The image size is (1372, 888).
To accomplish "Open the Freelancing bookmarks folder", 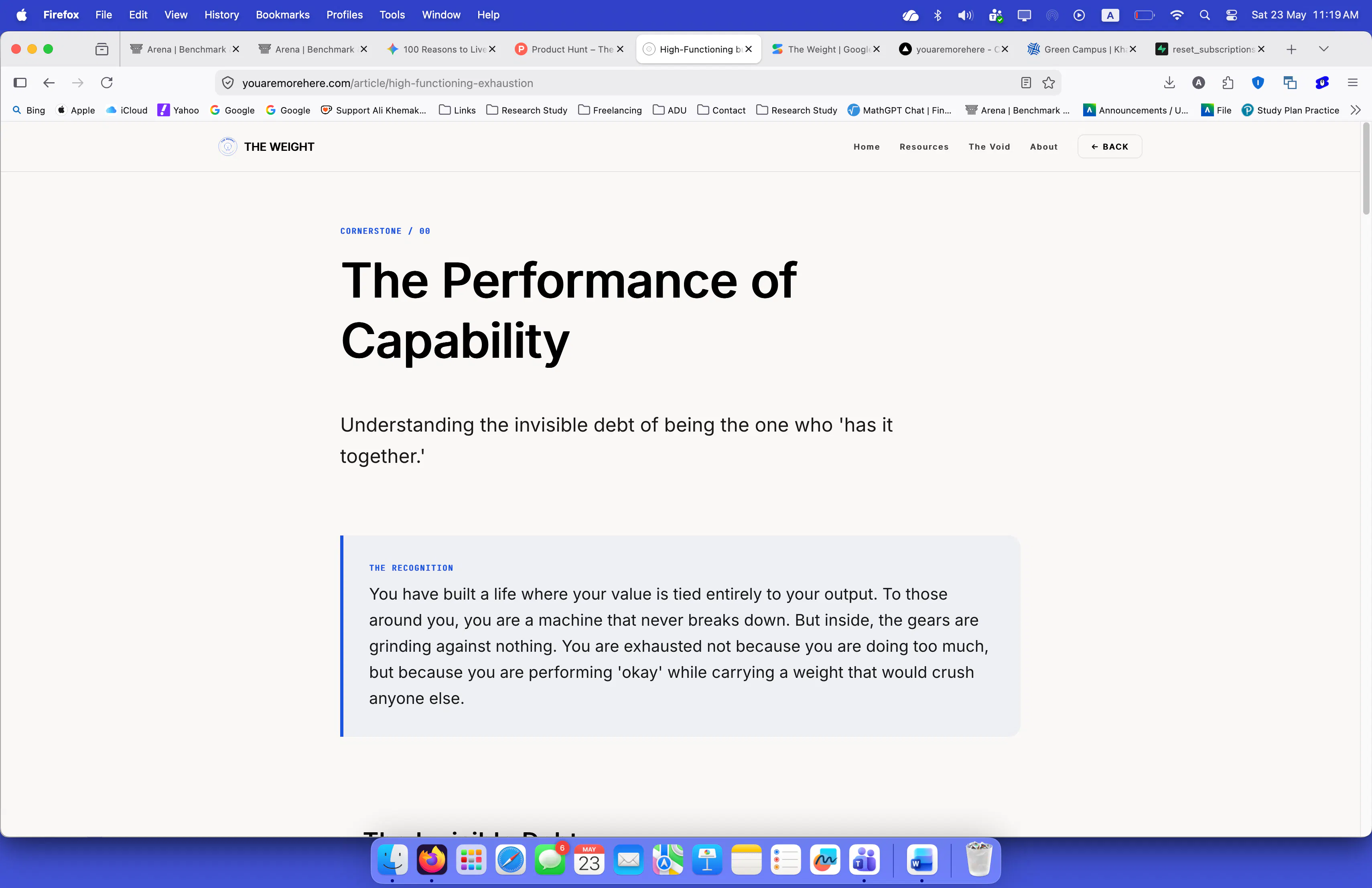I will (610, 110).
